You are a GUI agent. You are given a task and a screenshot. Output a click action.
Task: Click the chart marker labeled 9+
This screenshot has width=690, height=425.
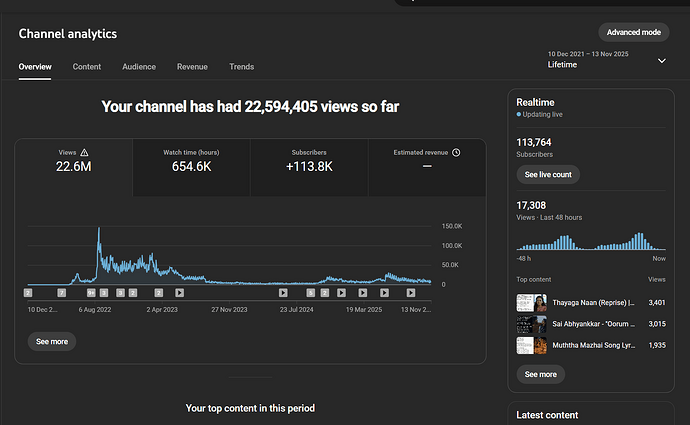[x=91, y=293]
